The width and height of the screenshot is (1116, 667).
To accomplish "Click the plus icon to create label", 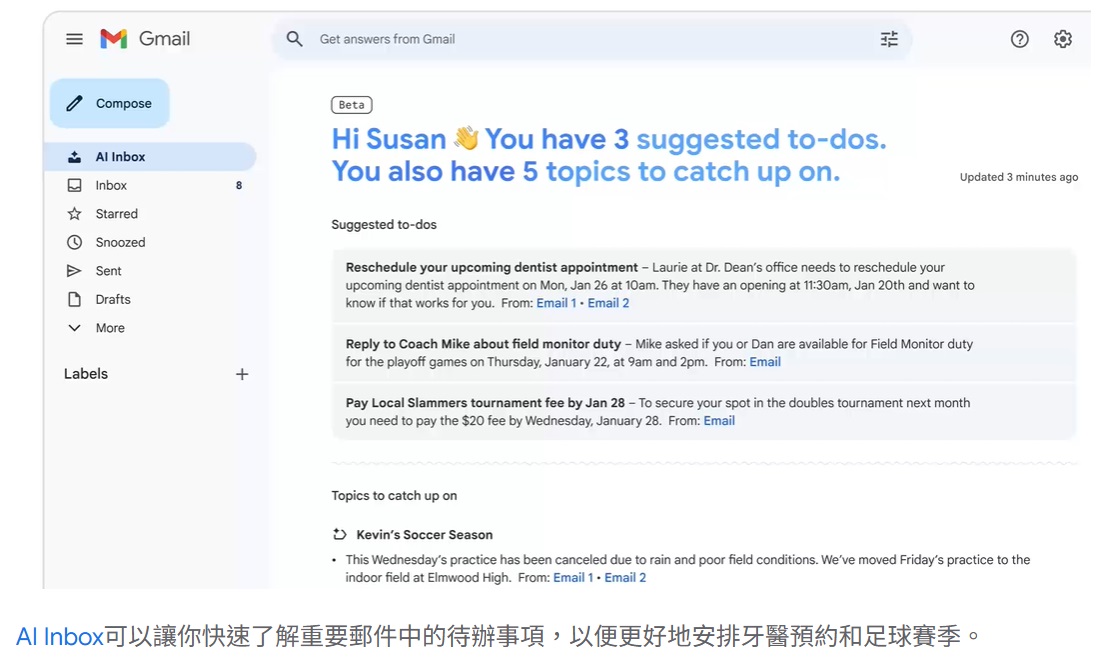I will (x=242, y=374).
